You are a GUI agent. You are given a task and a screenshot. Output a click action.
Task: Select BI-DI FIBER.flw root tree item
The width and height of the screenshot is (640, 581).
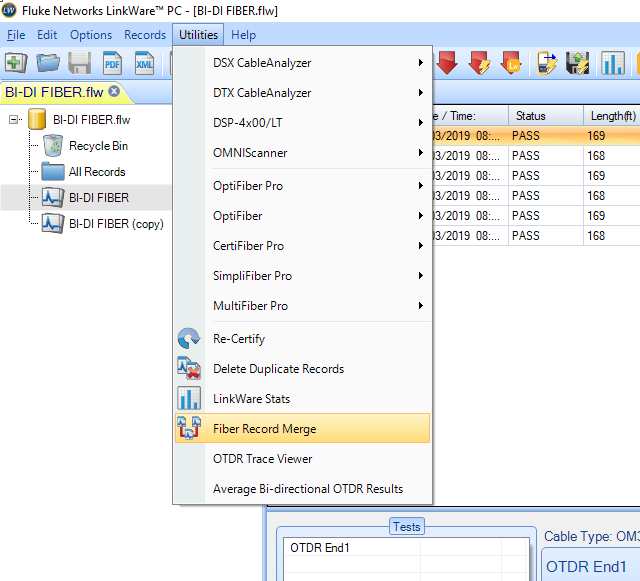coord(91,120)
